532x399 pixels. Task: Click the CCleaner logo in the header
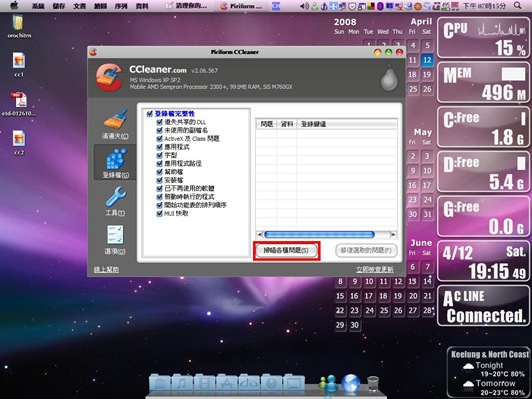[x=109, y=77]
